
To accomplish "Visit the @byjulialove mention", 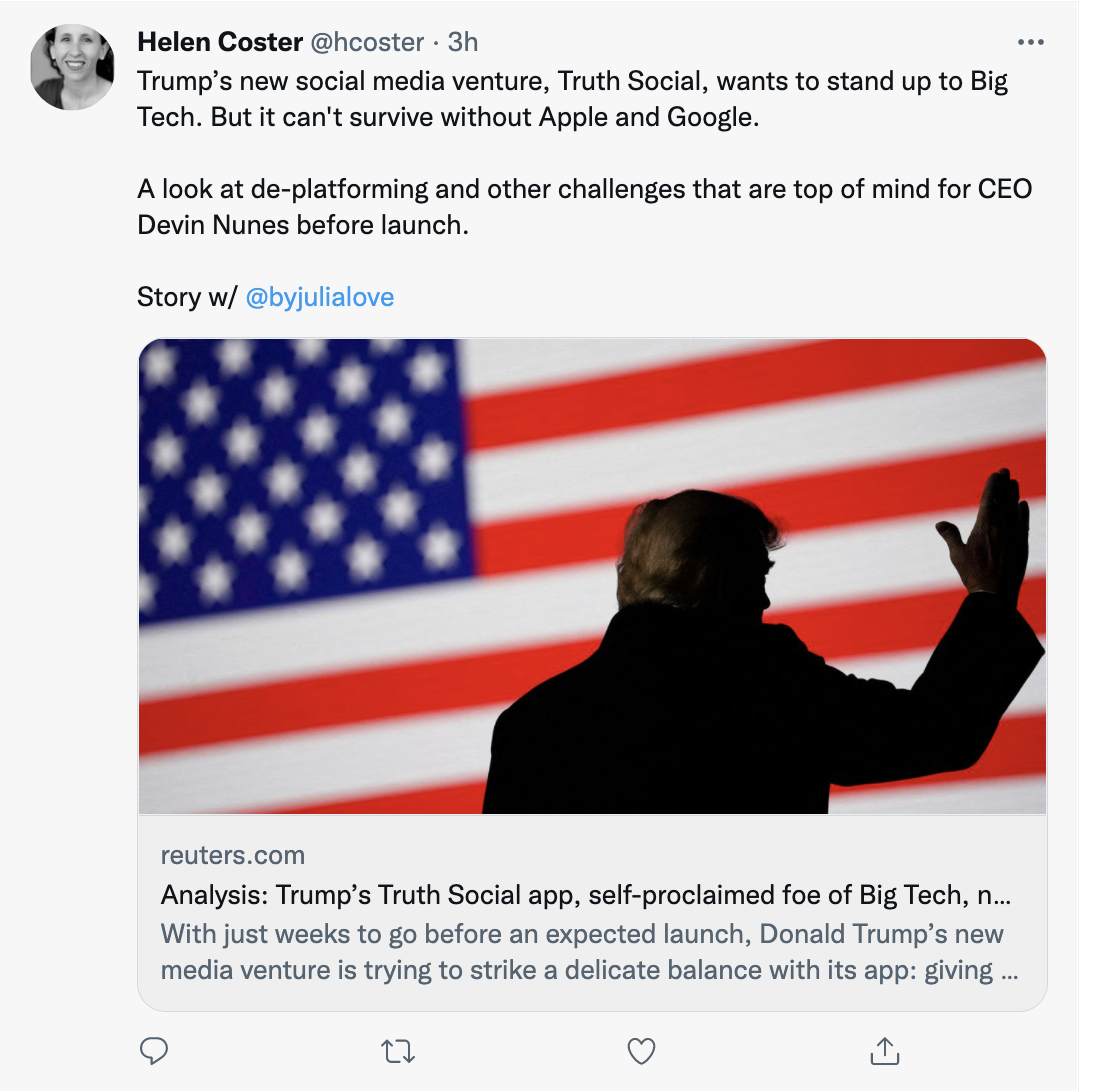I will click(x=319, y=297).
